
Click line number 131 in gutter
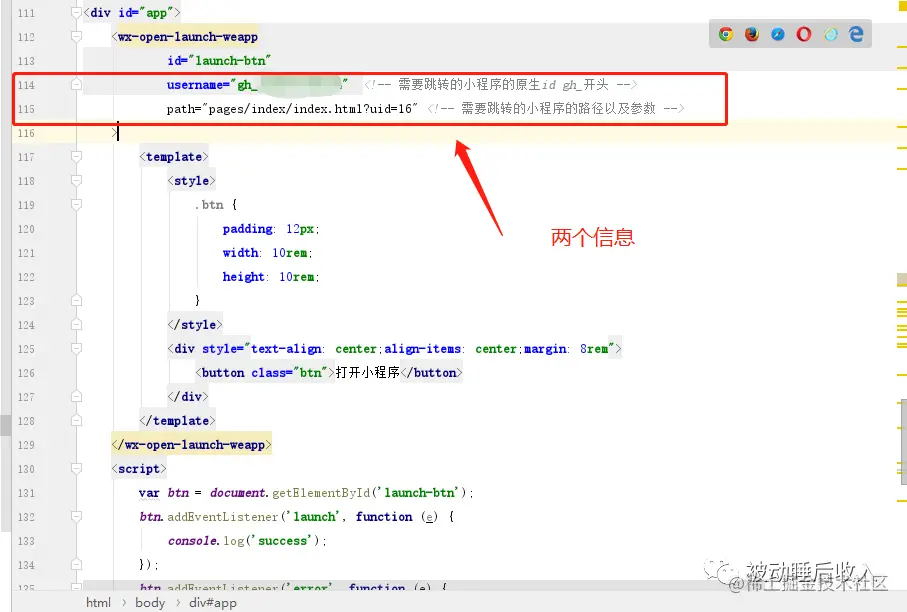(x=26, y=493)
